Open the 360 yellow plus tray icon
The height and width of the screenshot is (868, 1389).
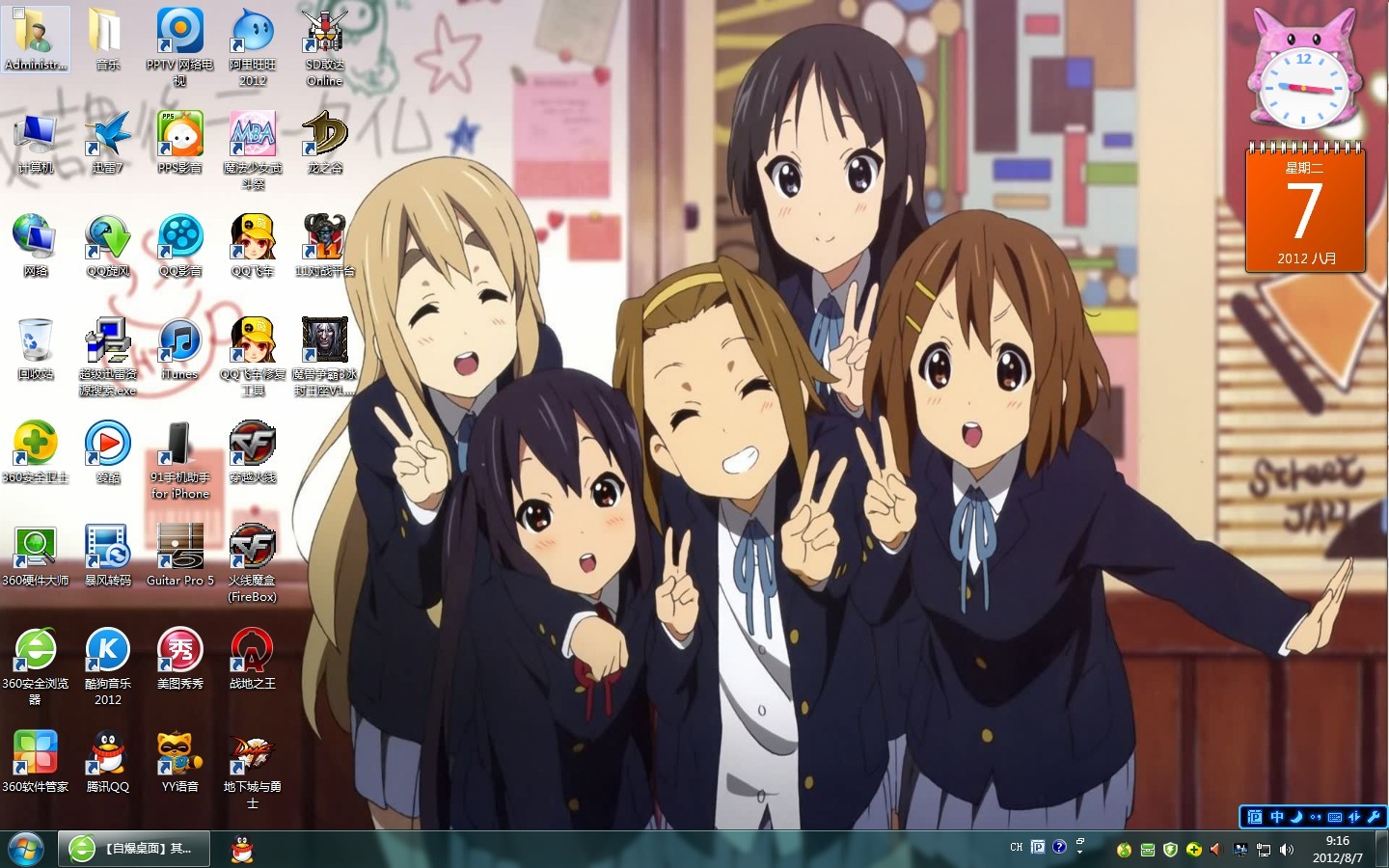[x=1193, y=850]
